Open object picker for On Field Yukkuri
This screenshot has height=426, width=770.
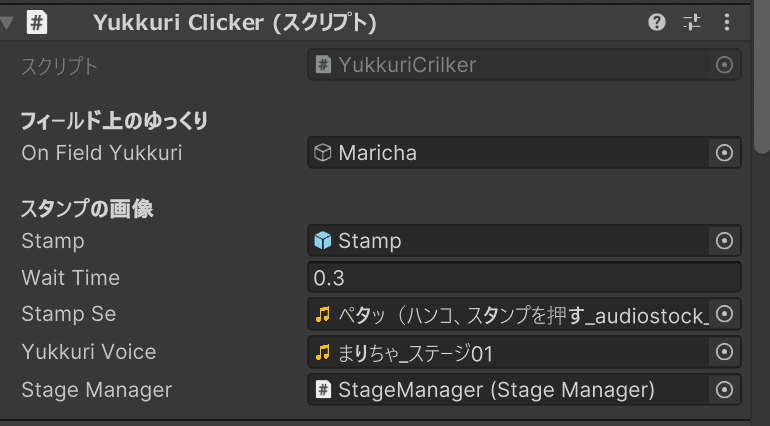pyautogui.click(x=724, y=153)
